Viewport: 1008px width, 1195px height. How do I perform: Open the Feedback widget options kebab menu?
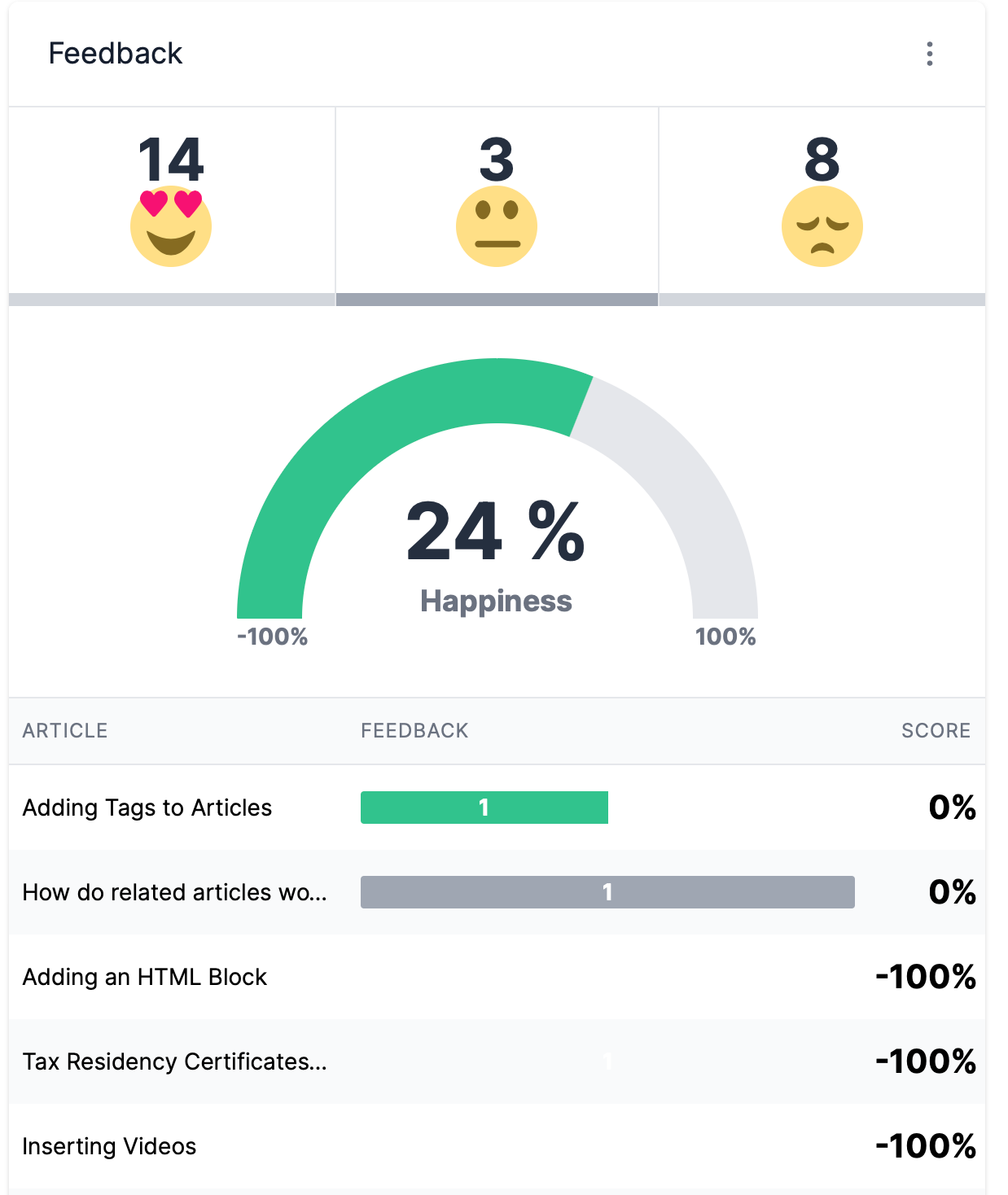931,55
